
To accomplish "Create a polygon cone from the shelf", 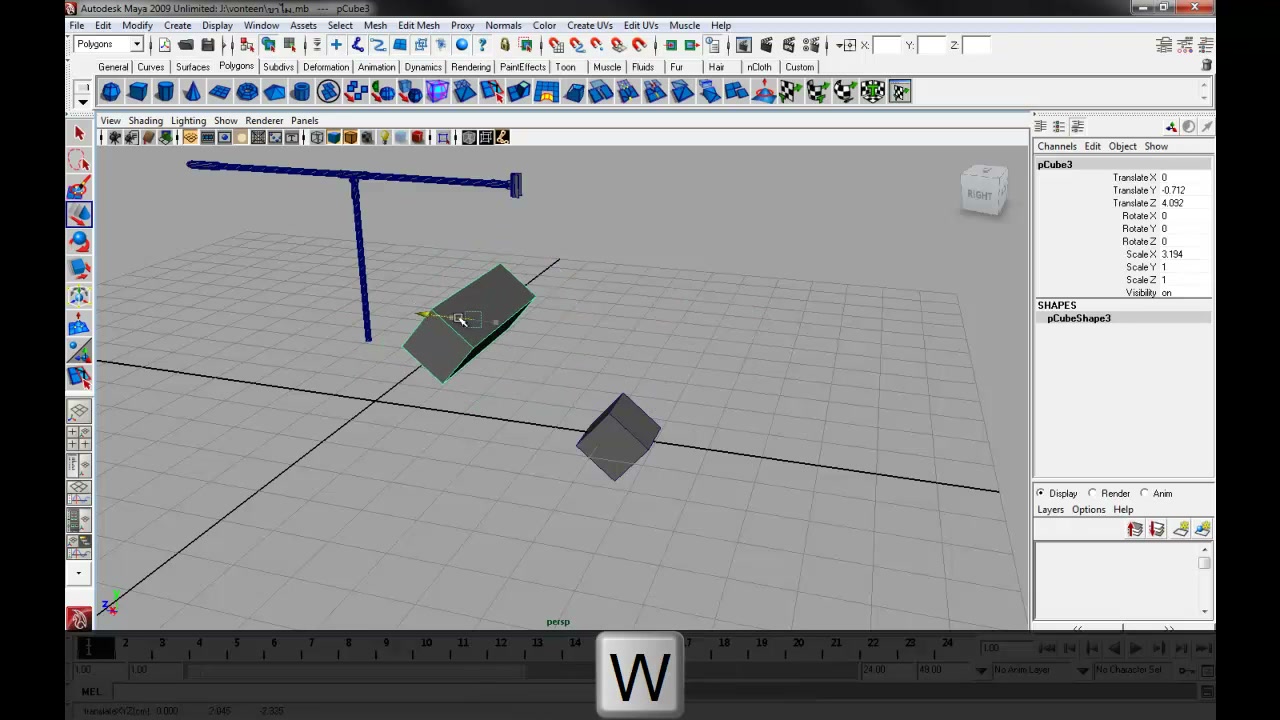I will click(192, 92).
